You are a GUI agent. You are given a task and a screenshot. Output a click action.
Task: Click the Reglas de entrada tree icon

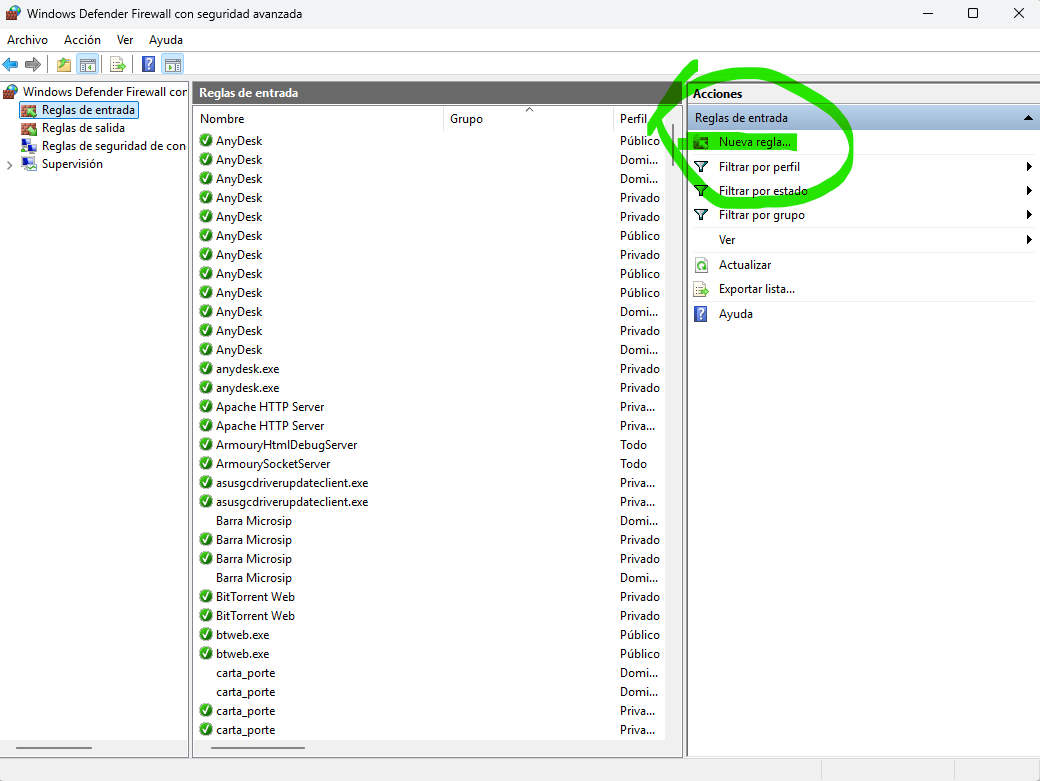(x=29, y=110)
